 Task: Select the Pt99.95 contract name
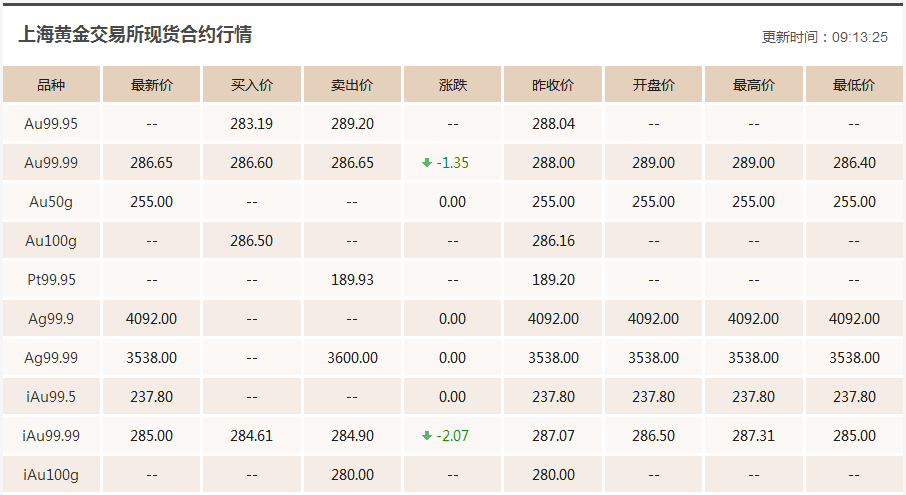click(51, 280)
